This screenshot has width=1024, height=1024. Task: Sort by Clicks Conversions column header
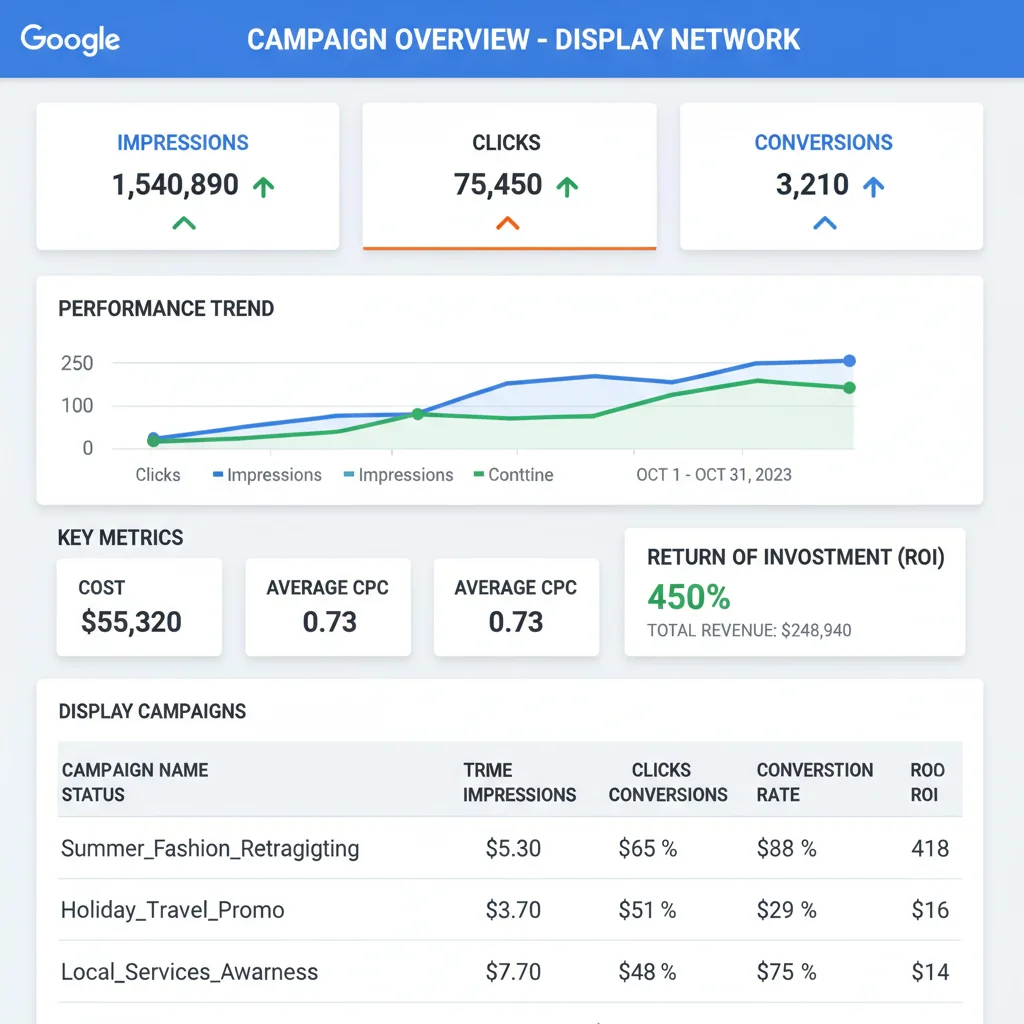coord(667,782)
